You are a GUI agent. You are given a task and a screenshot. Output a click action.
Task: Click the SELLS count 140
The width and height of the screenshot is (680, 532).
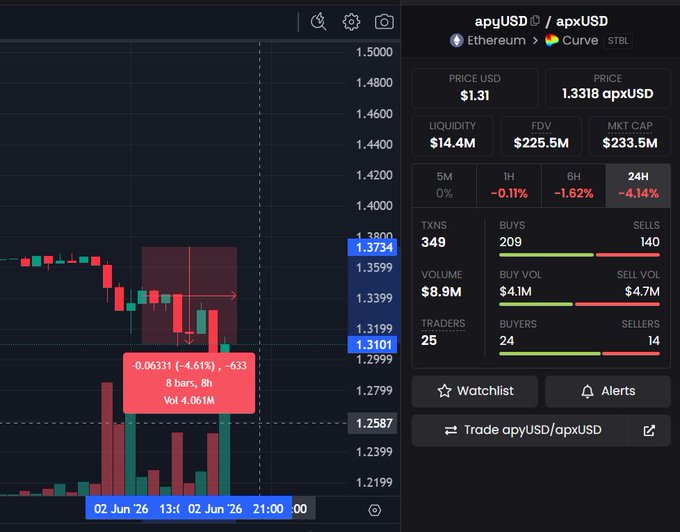click(x=650, y=242)
